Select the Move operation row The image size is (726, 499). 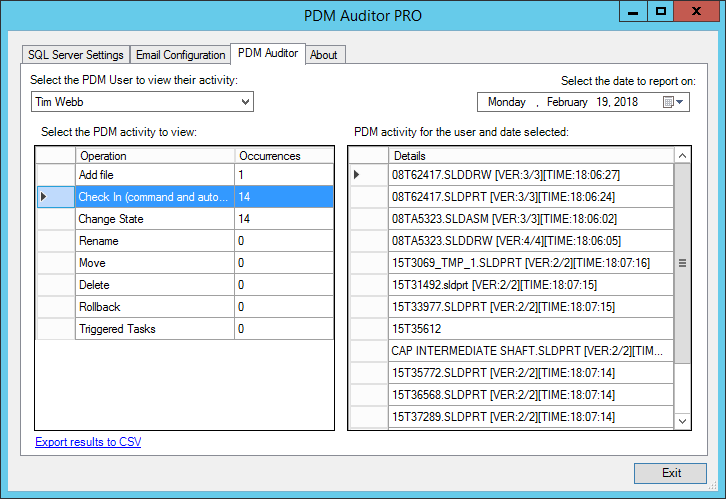pos(185,263)
